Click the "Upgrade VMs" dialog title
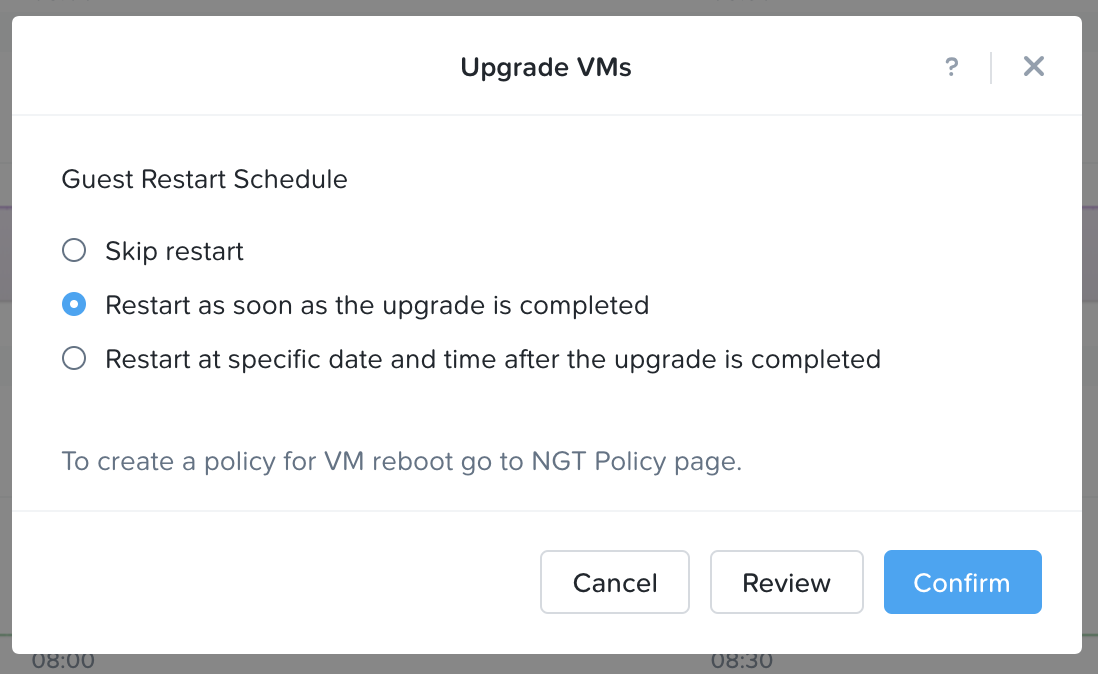Screen dimensions: 1098x674 click(546, 67)
